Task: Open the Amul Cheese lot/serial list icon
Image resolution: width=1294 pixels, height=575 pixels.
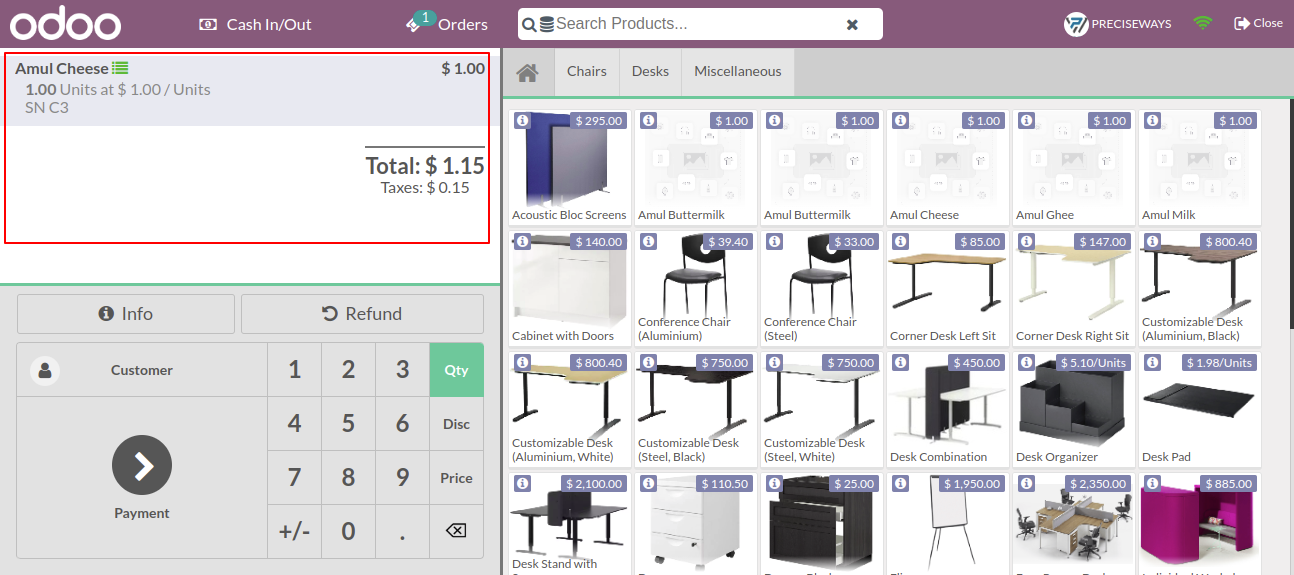Action: click(120, 68)
